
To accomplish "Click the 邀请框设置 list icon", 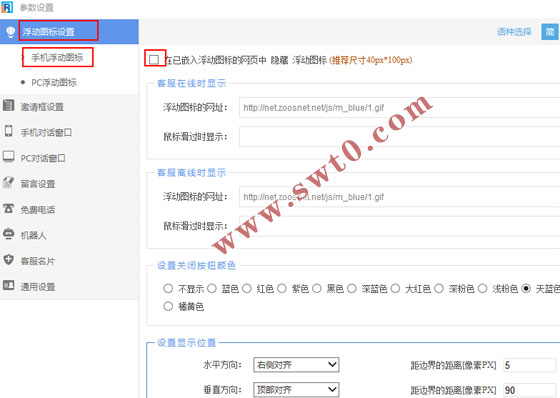I will coord(8,105).
